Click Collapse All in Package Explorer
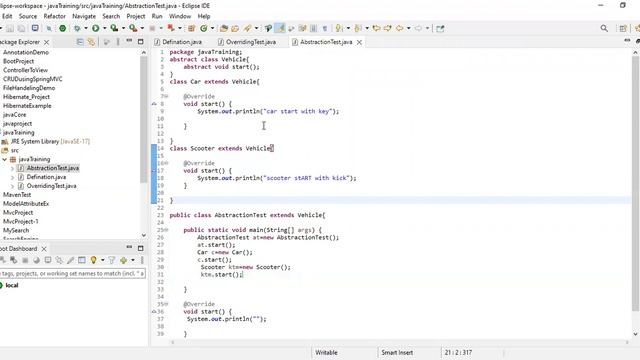The image size is (640, 360). click(80, 42)
